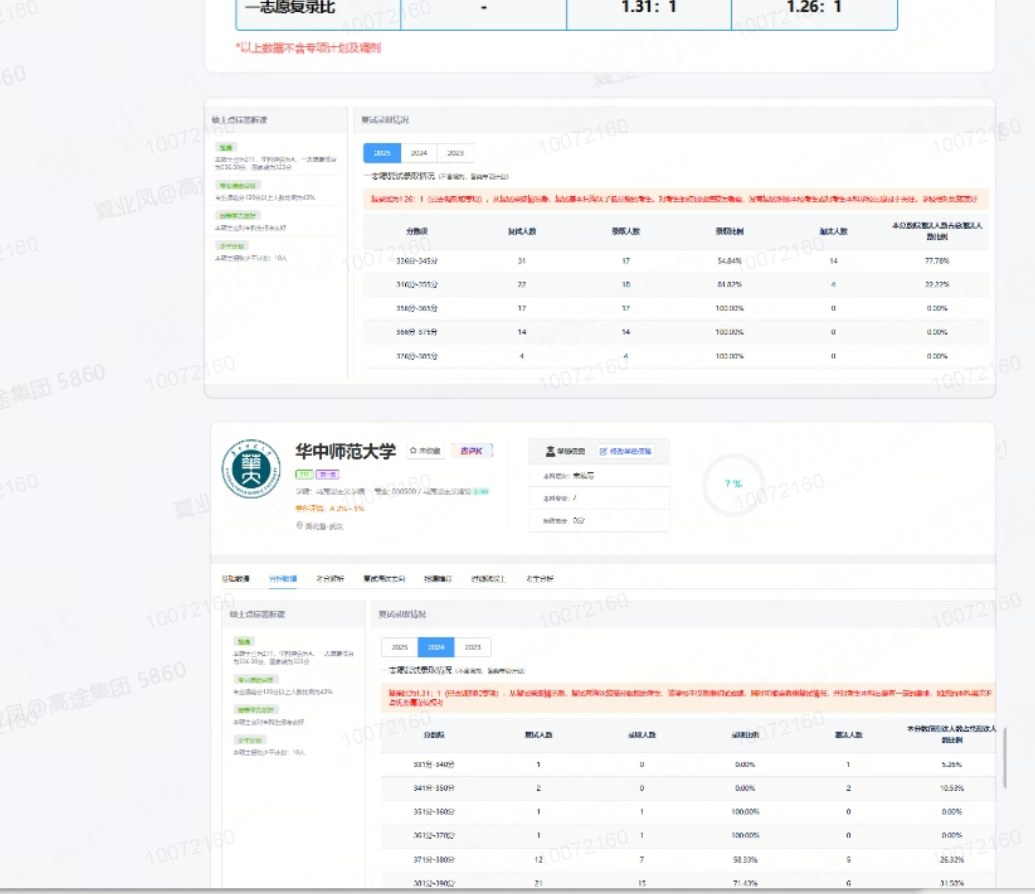Click the circular percentage probability indicator
Viewport: 1035px width, 894px height.
[x=733, y=485]
